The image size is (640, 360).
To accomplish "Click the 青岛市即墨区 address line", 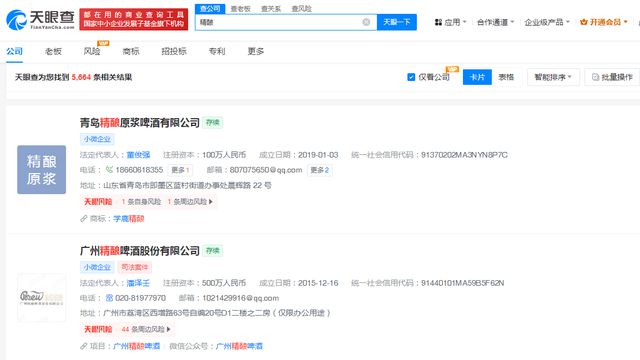I will coord(187,185).
